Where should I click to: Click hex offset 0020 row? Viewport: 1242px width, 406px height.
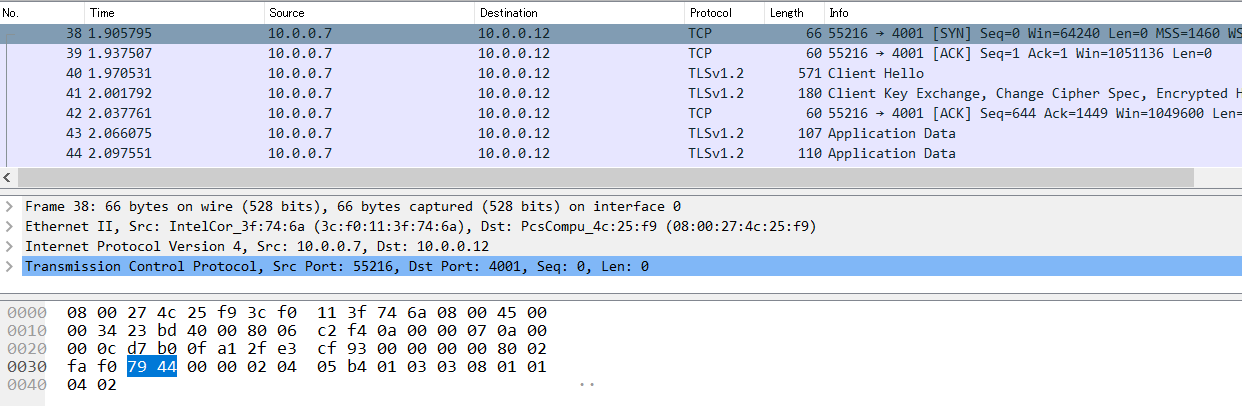point(26,348)
